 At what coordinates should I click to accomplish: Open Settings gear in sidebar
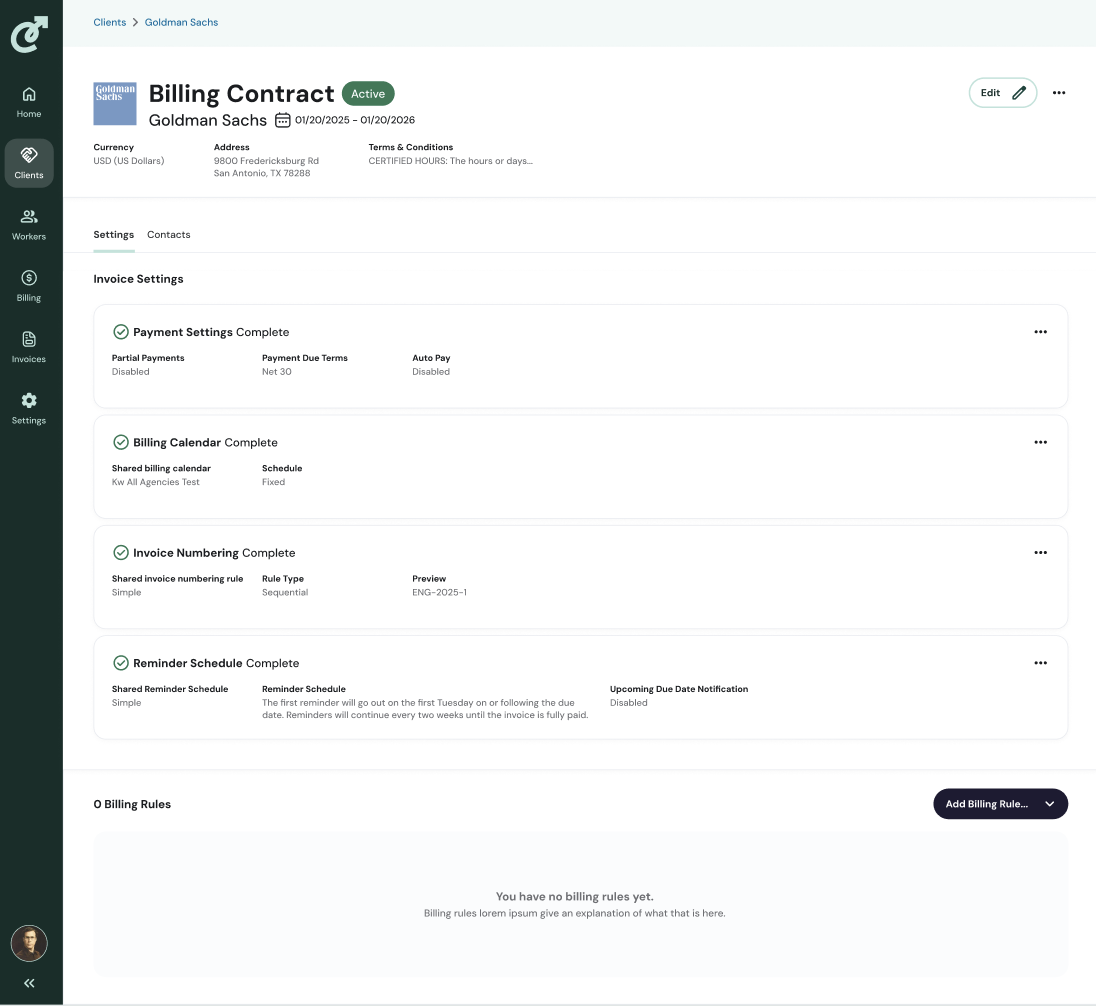[x=29, y=401]
